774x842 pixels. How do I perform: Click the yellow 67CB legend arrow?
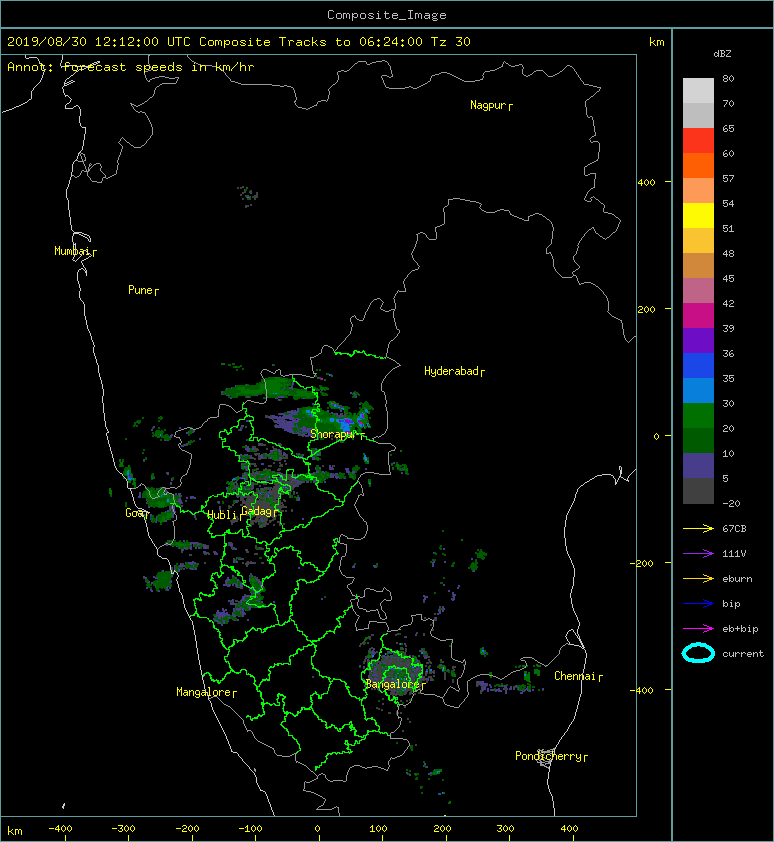click(698, 528)
